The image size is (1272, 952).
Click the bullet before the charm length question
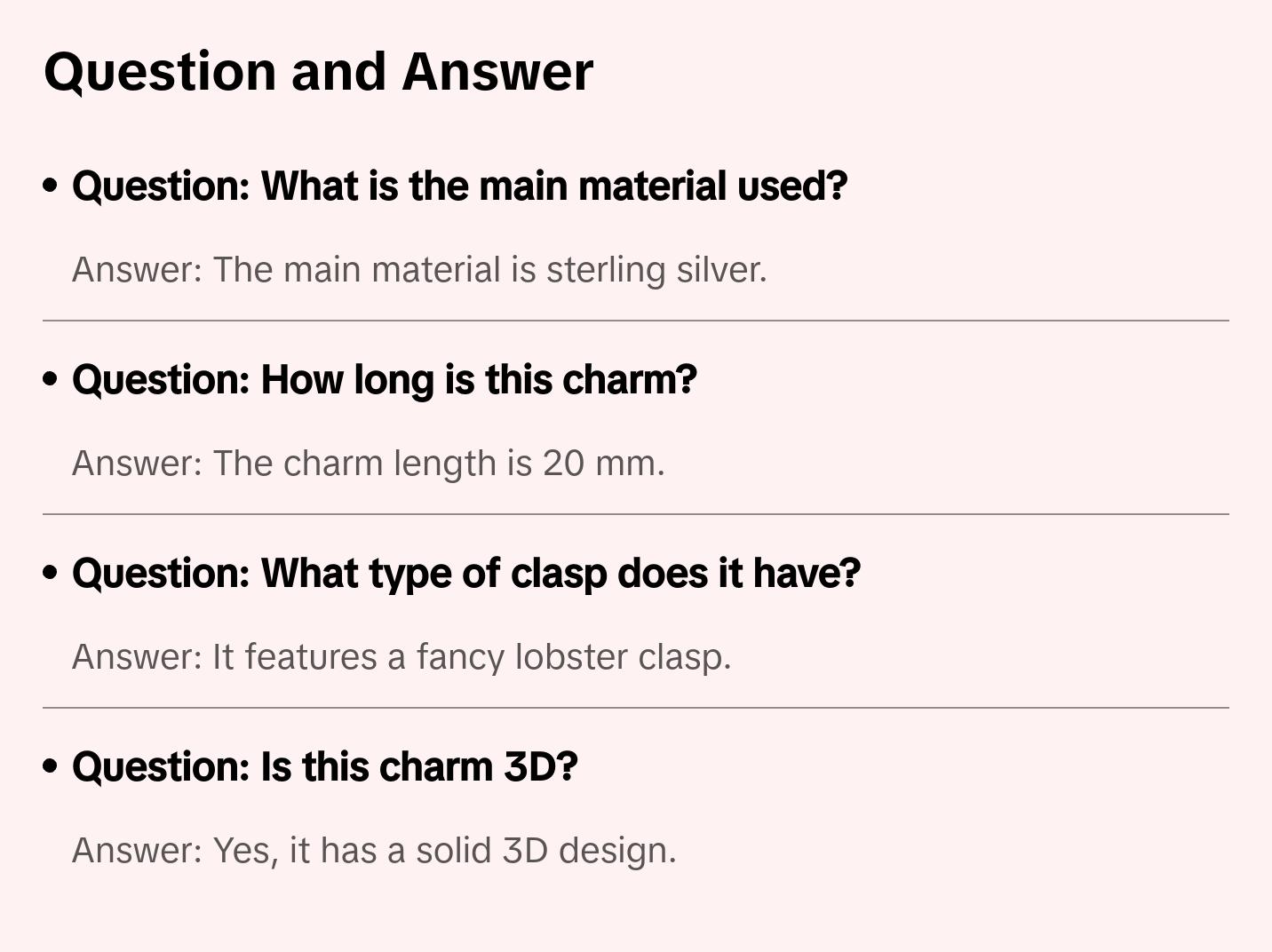pos(51,379)
